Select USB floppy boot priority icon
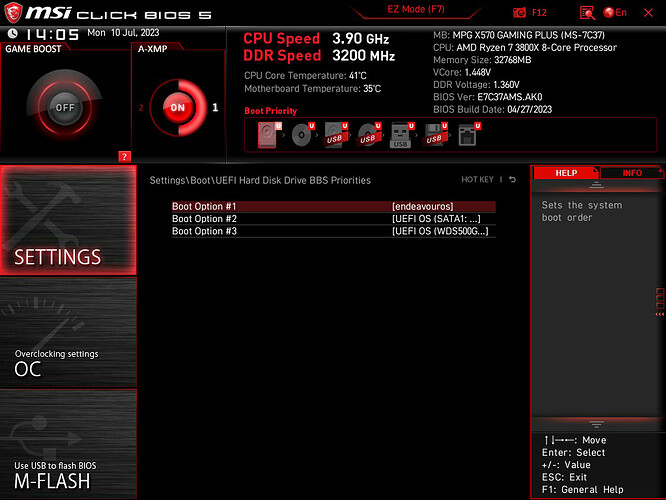The image size is (666, 500). tap(435, 135)
